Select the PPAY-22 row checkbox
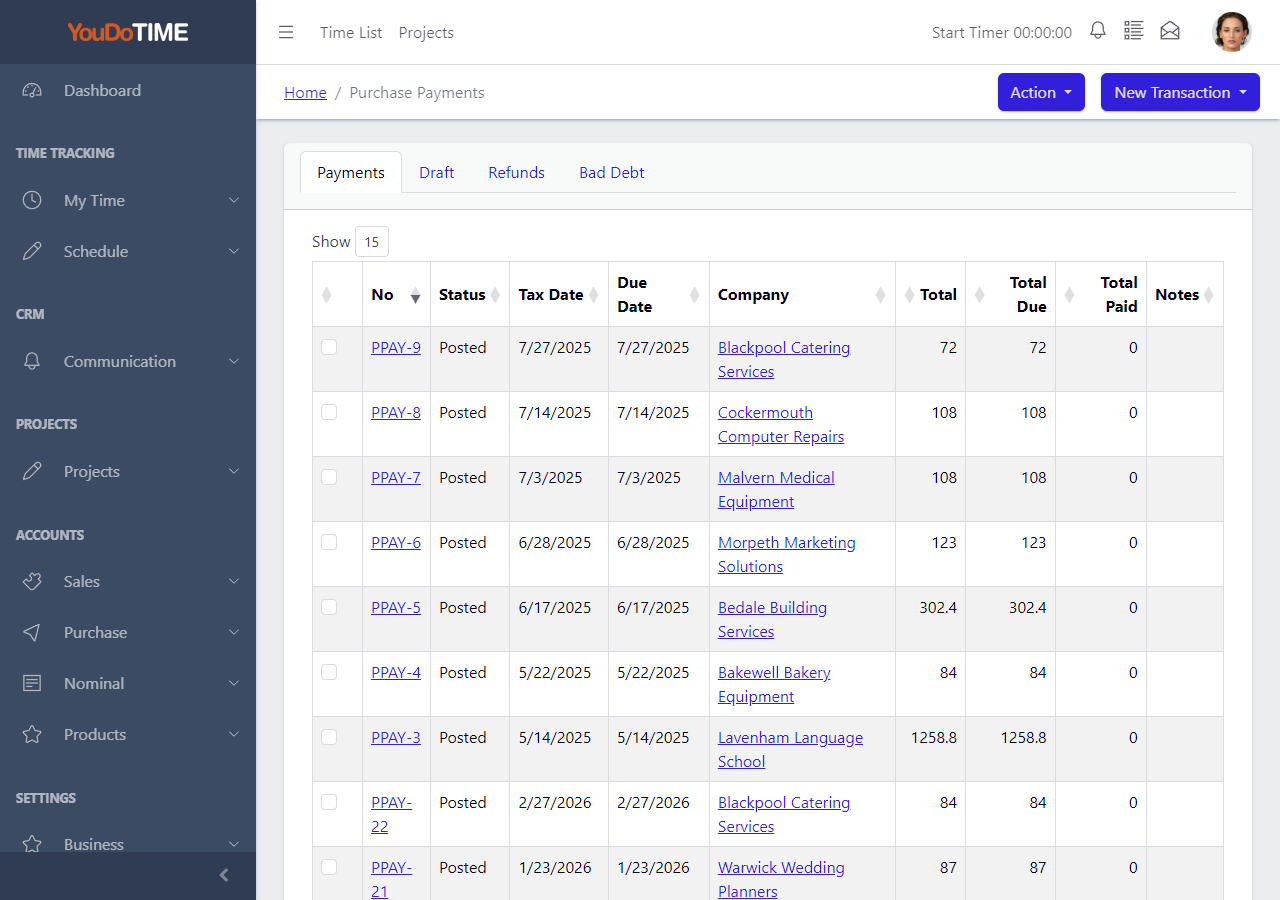Image resolution: width=1280 pixels, height=900 pixels. pos(329,802)
